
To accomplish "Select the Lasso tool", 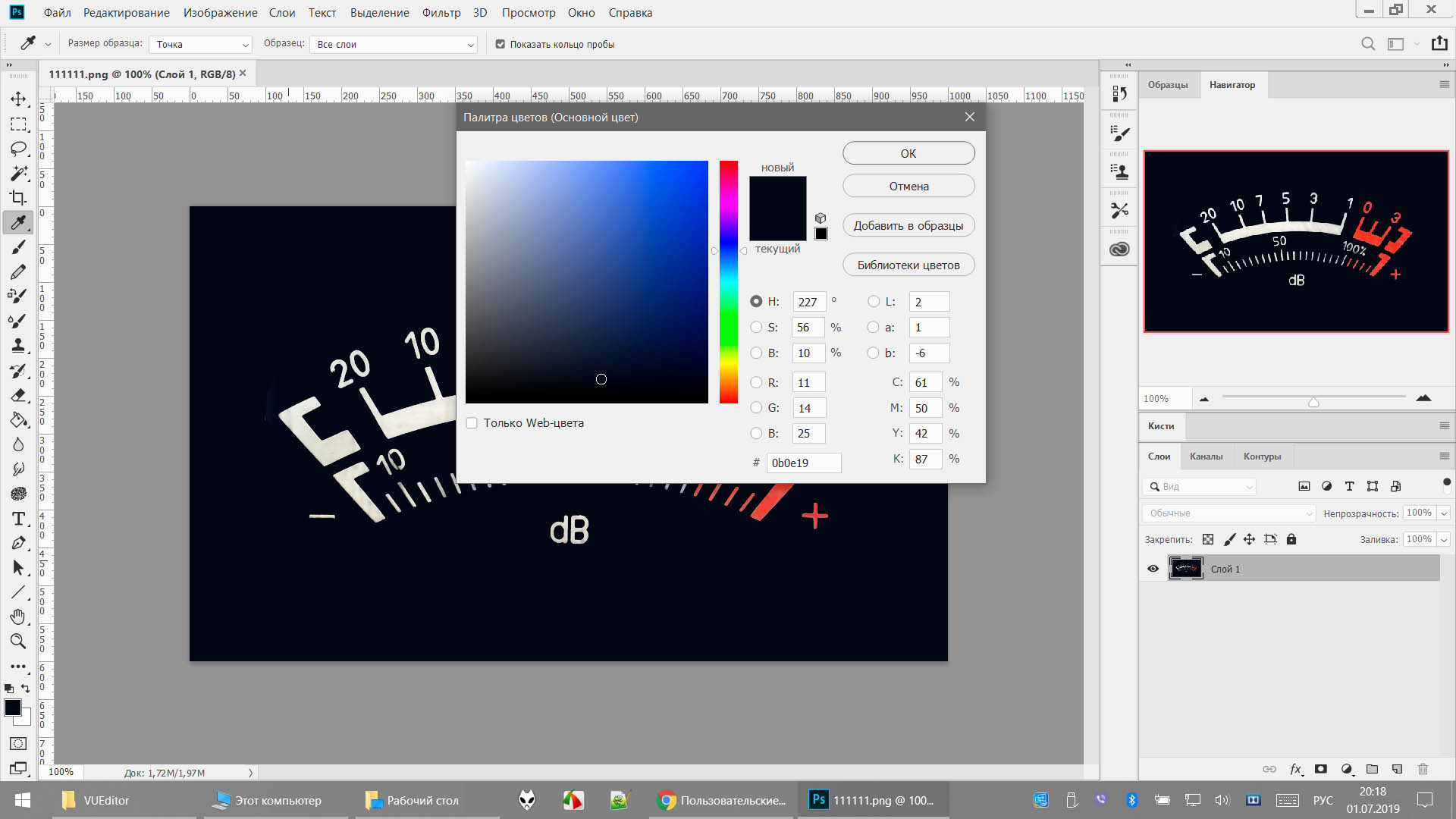I will 18,149.
